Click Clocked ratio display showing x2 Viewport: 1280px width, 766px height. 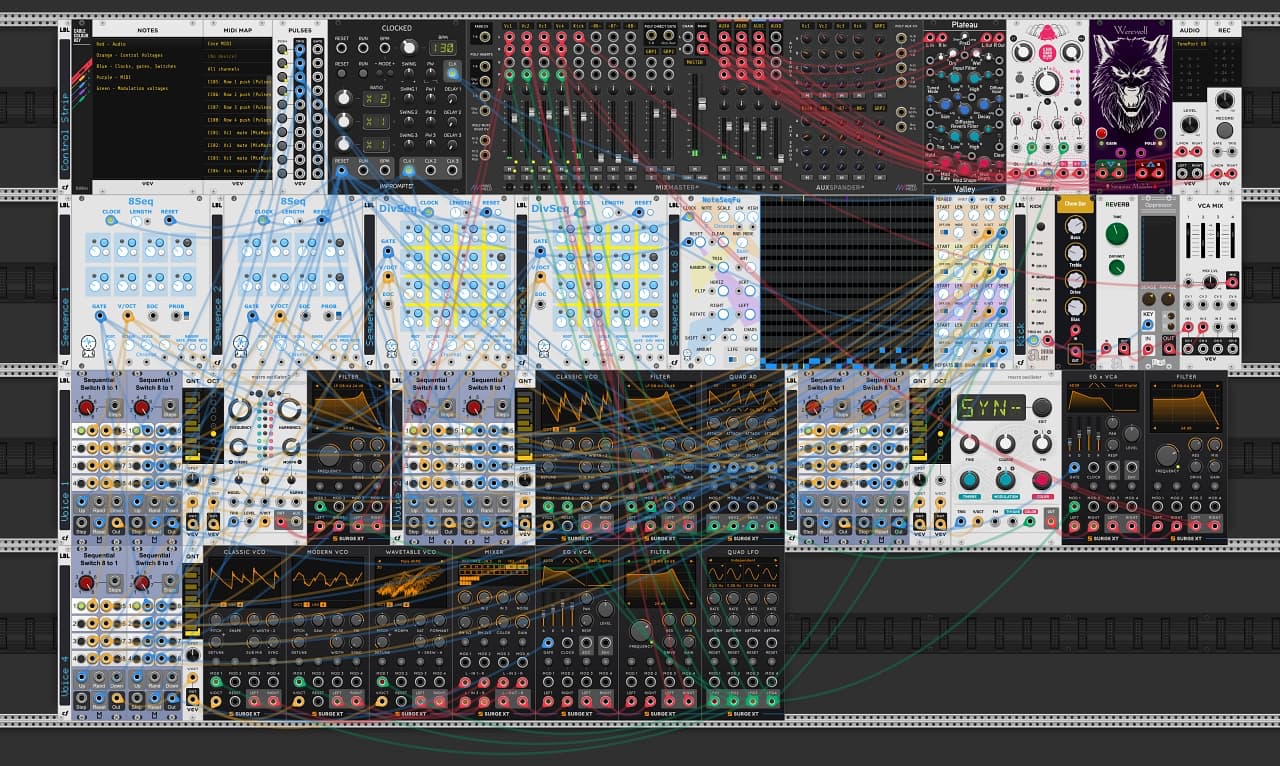tap(376, 99)
